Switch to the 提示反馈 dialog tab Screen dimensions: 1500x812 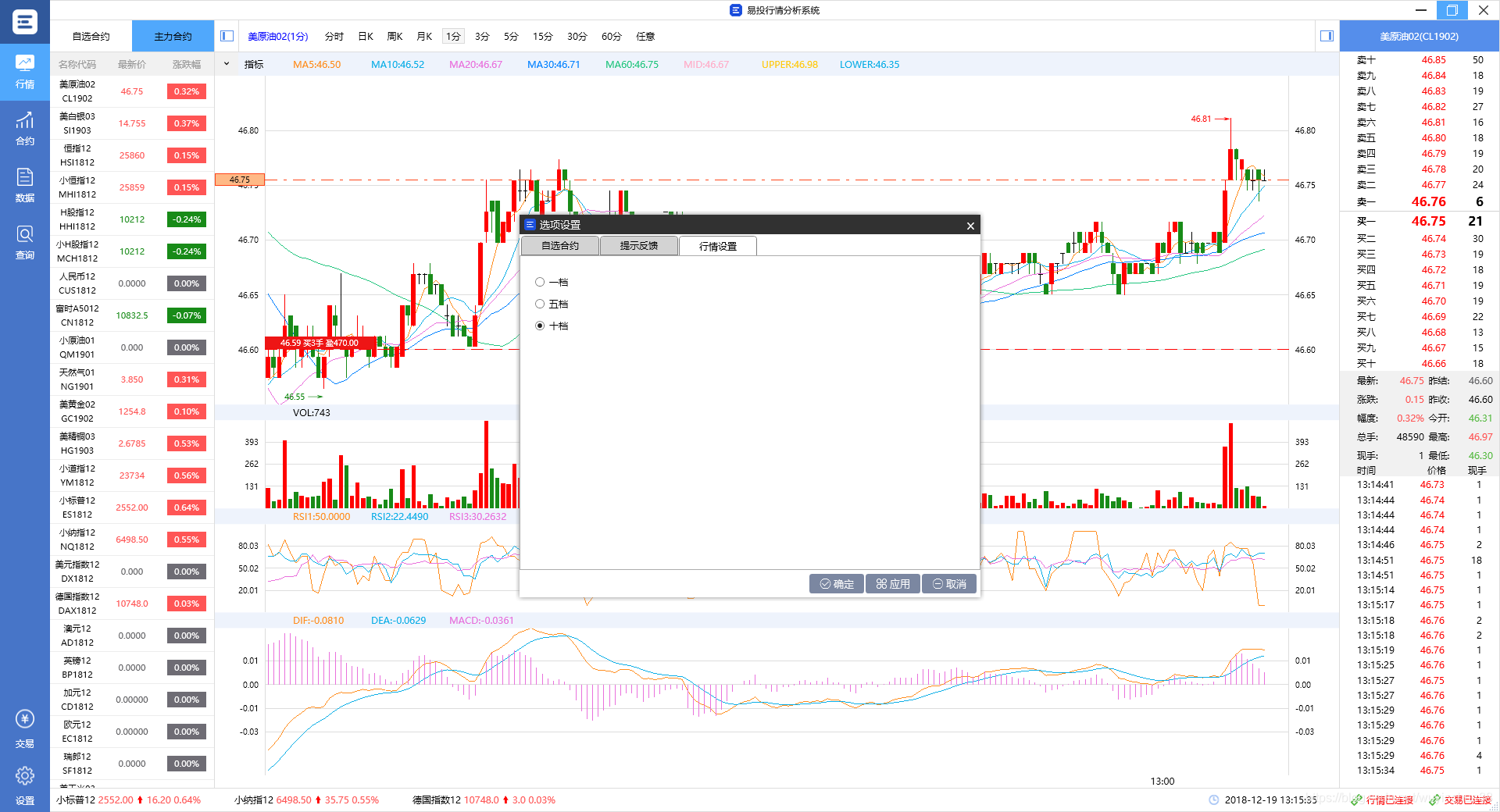tap(639, 246)
